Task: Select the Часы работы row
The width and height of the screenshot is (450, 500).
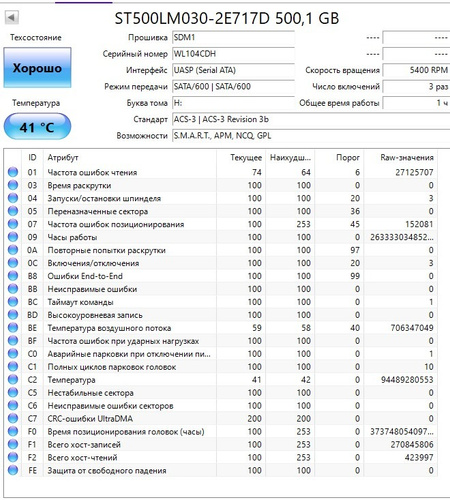Action: point(221,237)
